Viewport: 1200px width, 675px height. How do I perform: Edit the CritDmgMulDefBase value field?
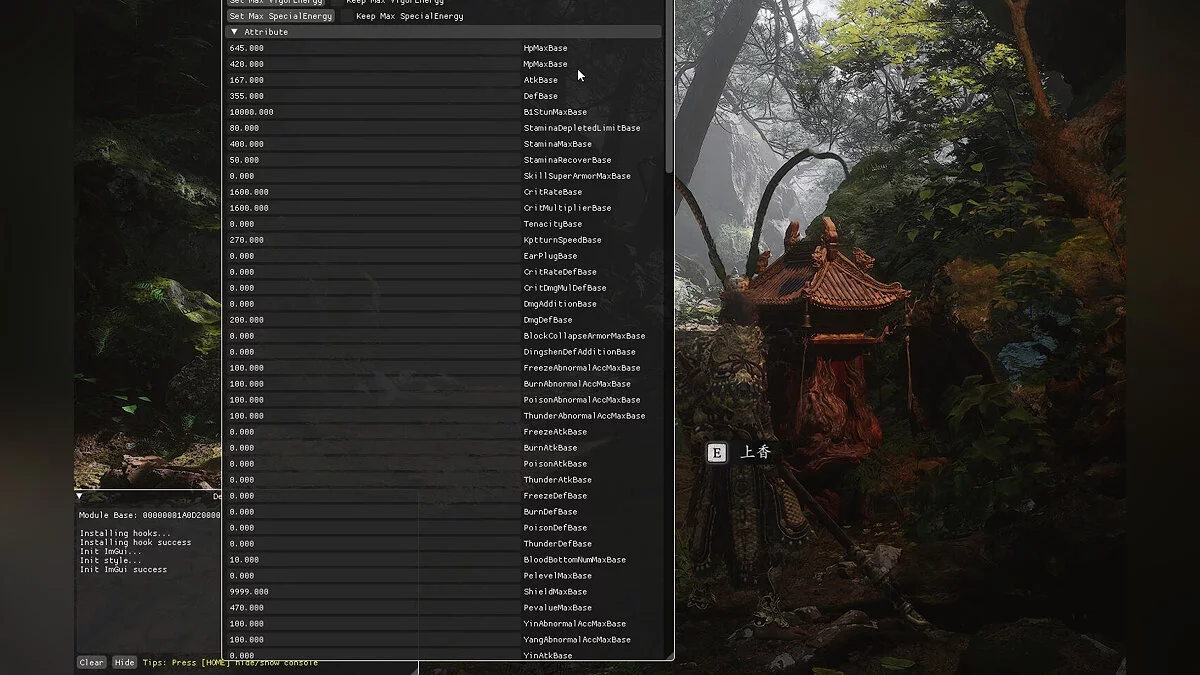[x=372, y=288]
